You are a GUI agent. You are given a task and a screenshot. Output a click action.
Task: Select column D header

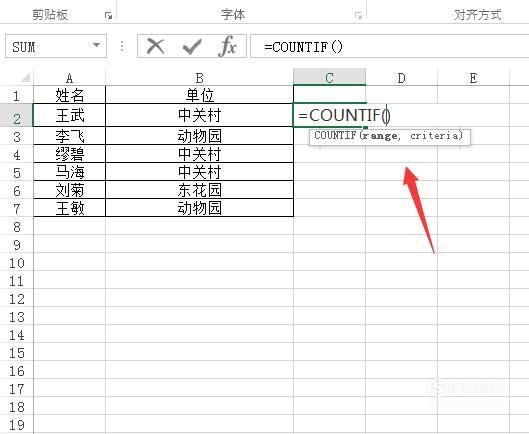pos(401,78)
